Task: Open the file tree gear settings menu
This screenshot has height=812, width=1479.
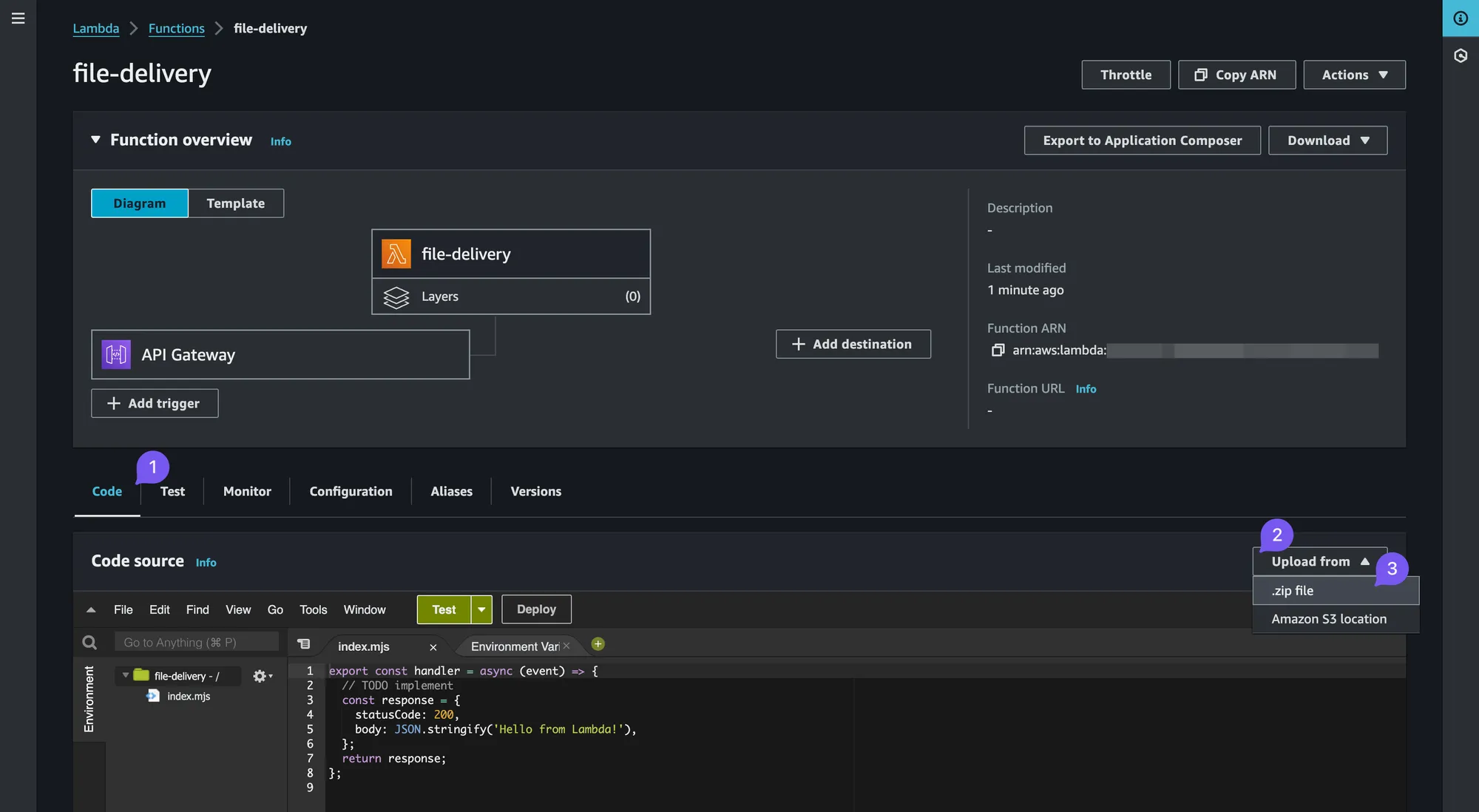Action: 263,676
